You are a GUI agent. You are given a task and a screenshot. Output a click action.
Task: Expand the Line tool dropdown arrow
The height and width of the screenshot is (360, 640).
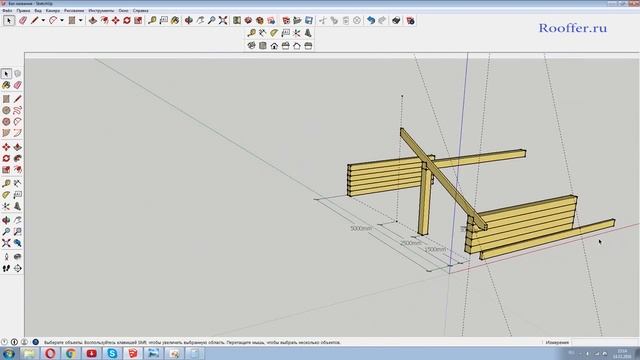(43, 20)
